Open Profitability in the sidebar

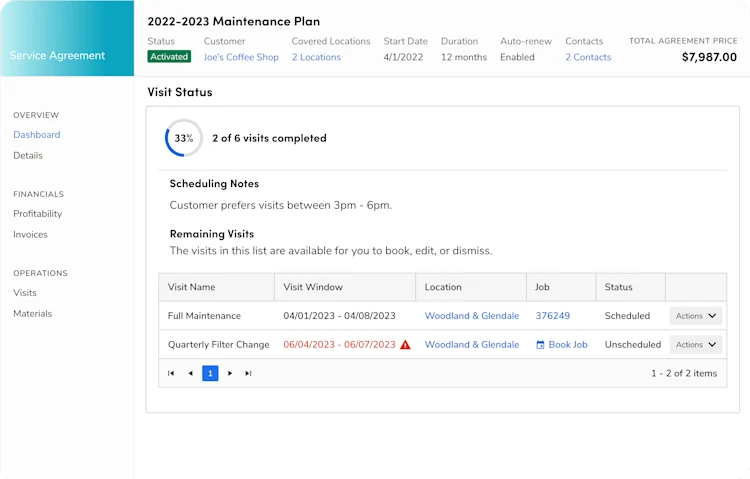pyautogui.click(x=38, y=214)
